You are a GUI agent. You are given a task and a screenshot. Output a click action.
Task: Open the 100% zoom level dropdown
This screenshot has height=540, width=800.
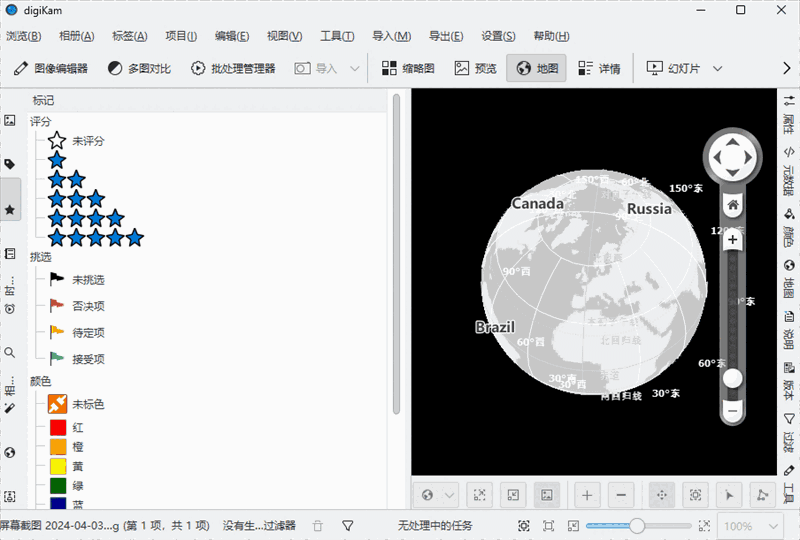[749, 525]
